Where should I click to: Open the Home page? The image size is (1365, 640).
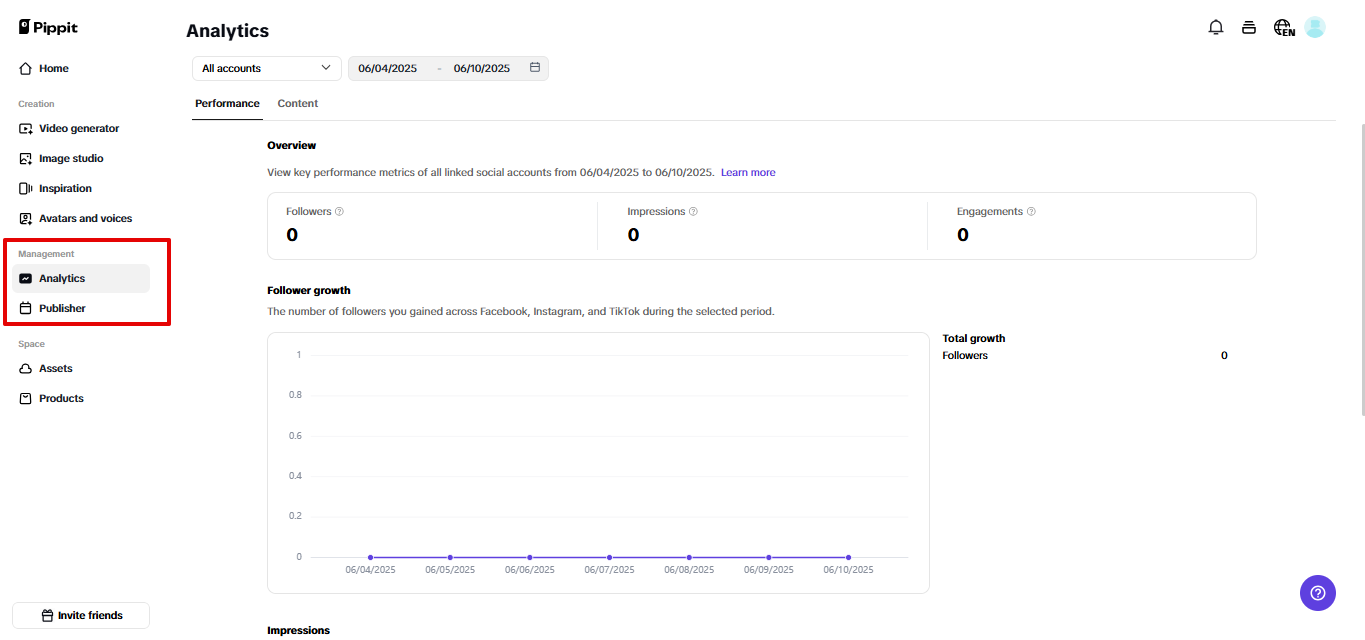click(54, 68)
